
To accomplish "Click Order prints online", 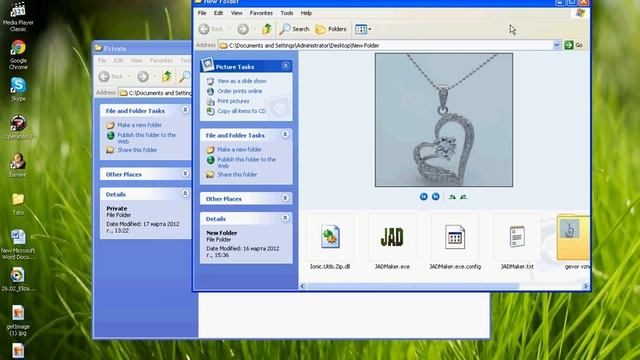I will pos(240,91).
